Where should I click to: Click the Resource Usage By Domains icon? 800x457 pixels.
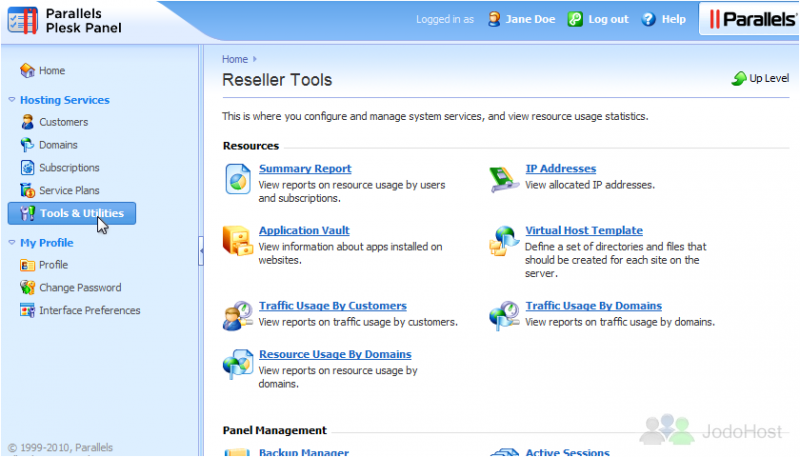pyautogui.click(x=238, y=363)
